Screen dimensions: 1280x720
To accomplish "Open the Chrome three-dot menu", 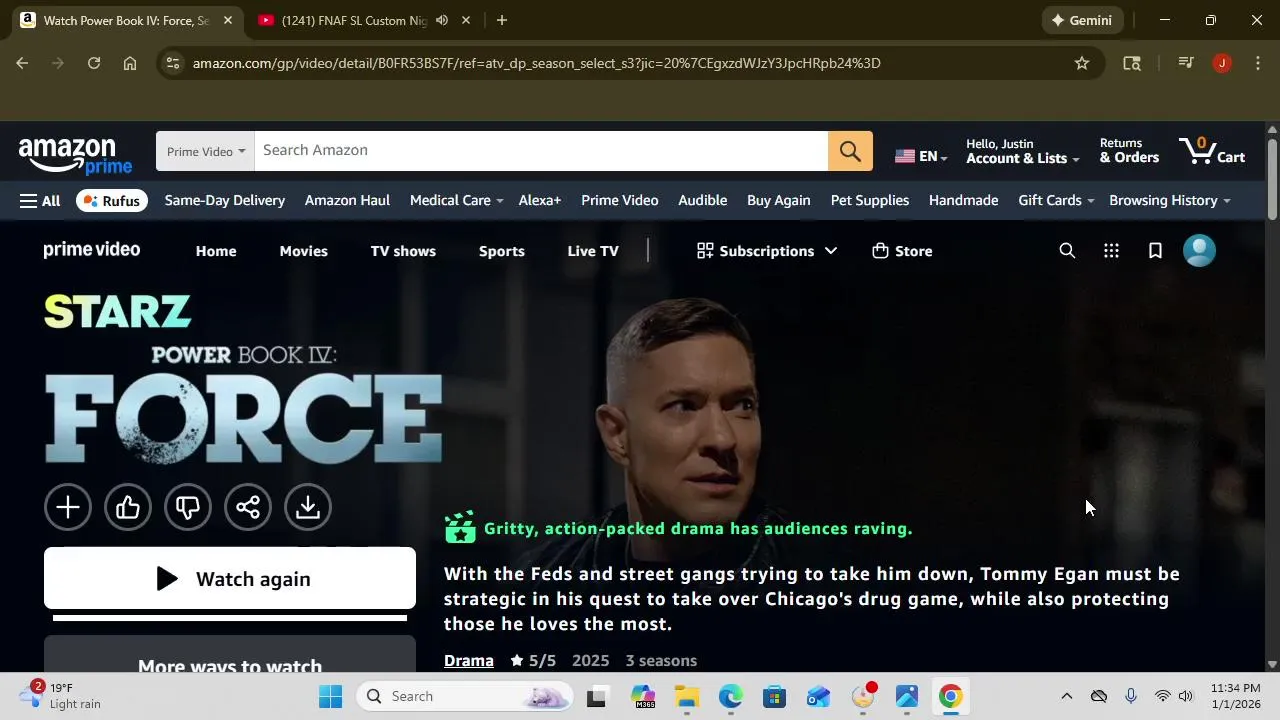I will point(1258,63).
